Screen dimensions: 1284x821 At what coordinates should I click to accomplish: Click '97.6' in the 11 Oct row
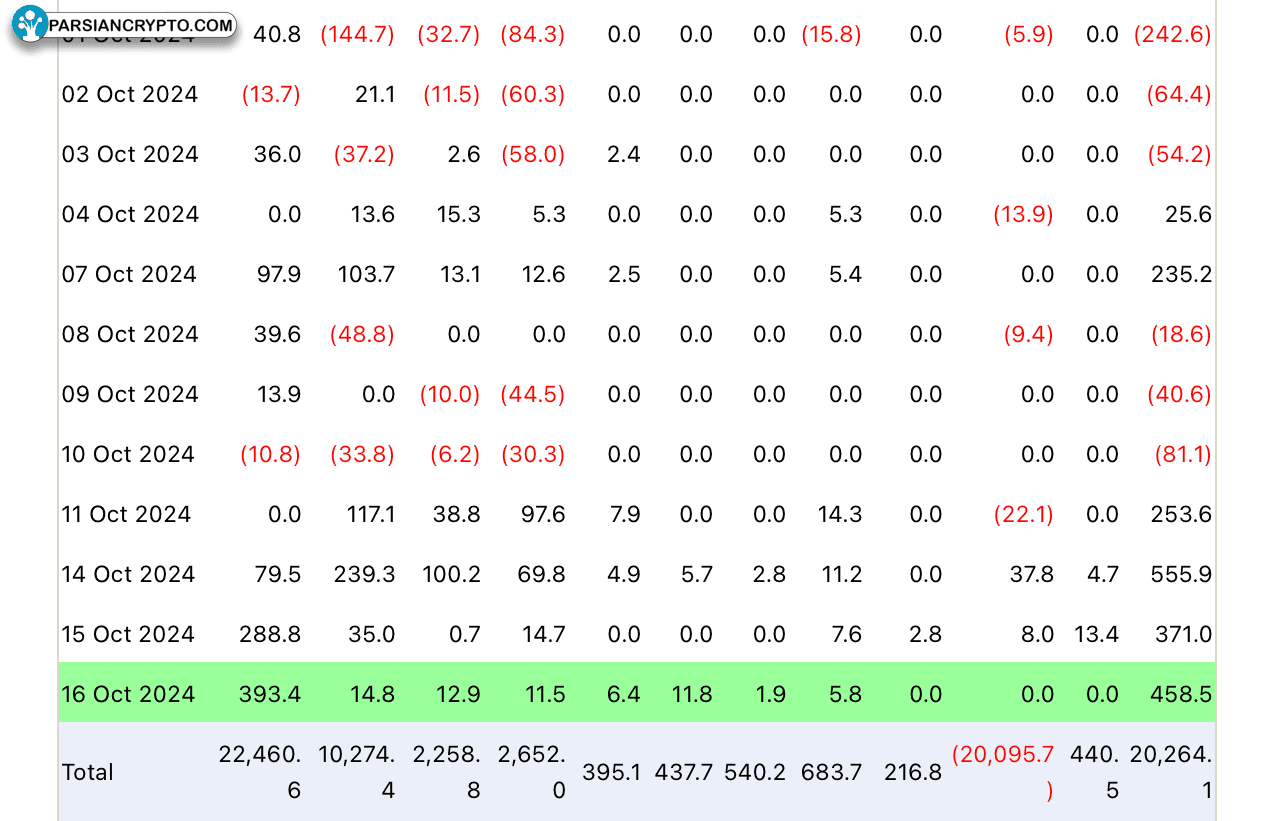pyautogui.click(x=544, y=514)
